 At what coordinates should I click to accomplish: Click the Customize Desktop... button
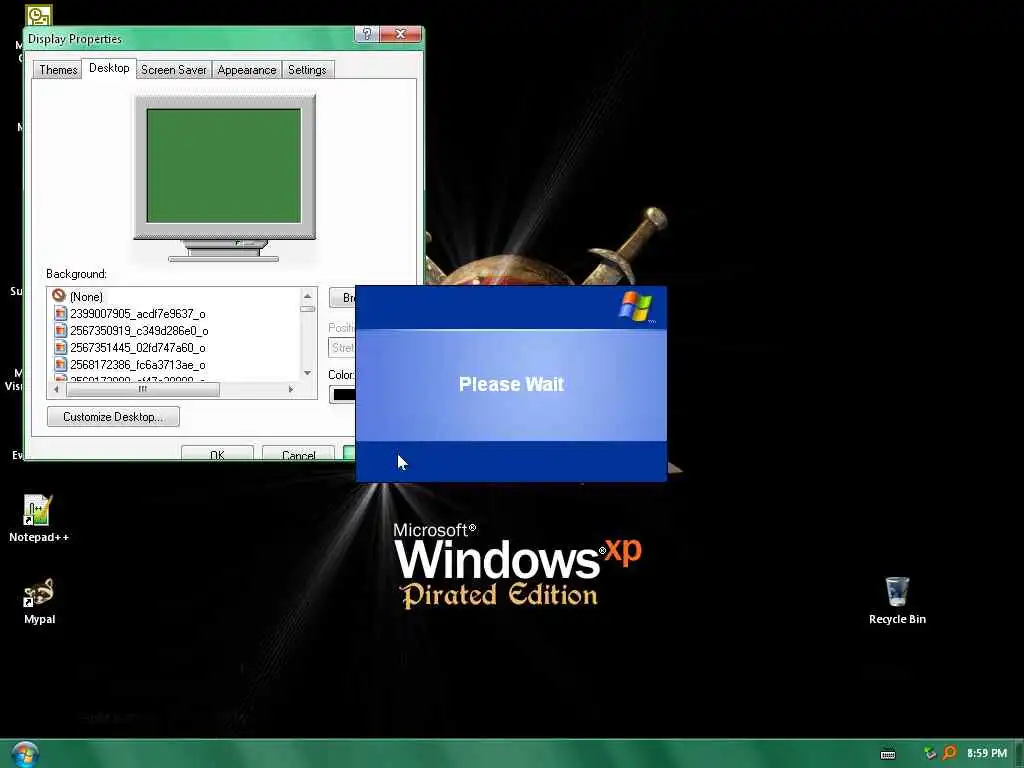tap(113, 417)
